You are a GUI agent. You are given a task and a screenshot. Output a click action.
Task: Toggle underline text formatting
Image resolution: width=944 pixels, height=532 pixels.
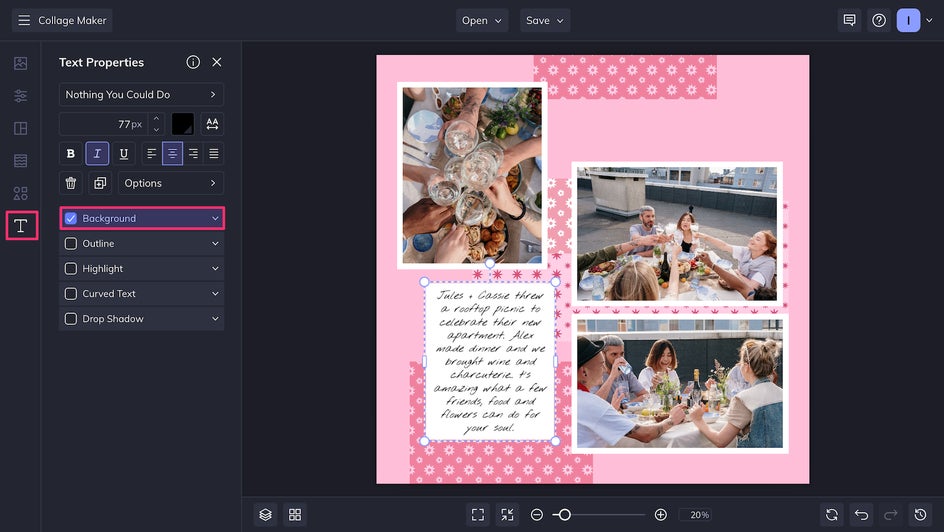tap(123, 153)
